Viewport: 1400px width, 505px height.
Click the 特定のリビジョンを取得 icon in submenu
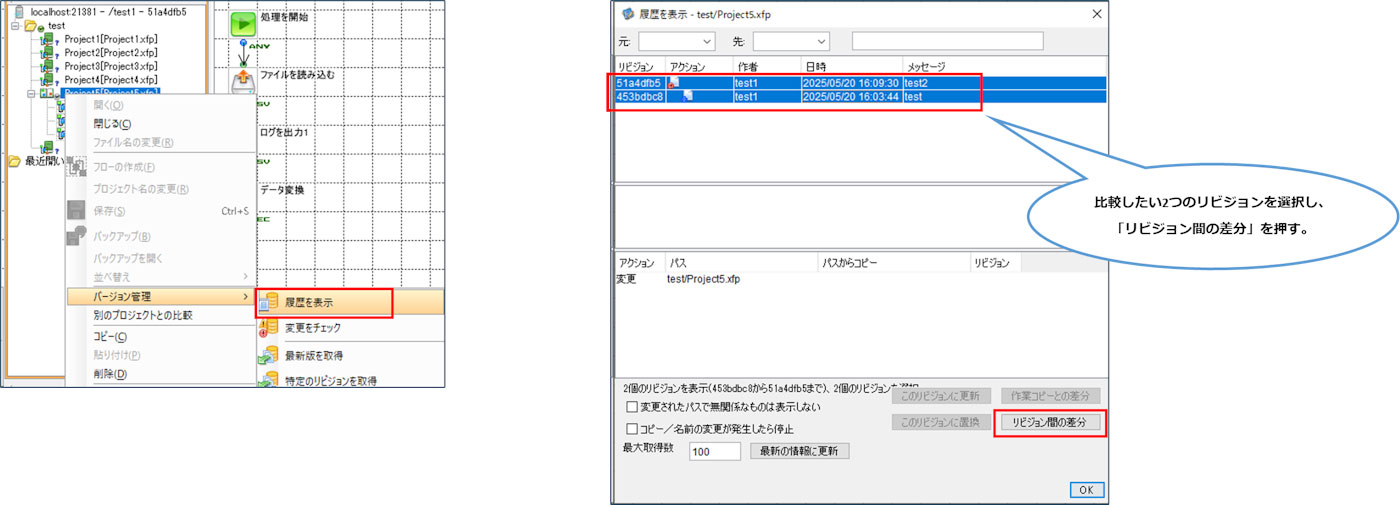(x=268, y=380)
